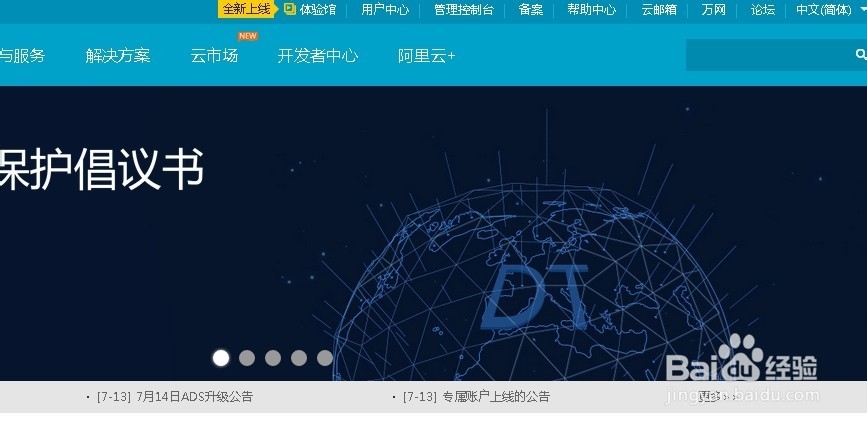Click the search magnifier icon

click(x=860, y=55)
